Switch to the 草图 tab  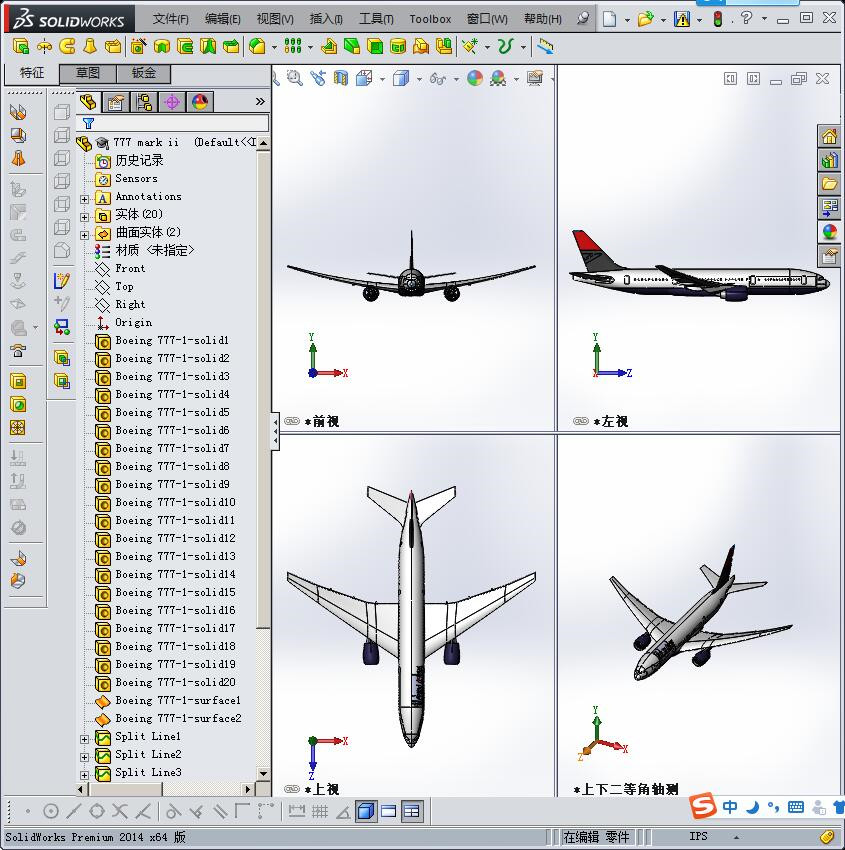coord(87,73)
